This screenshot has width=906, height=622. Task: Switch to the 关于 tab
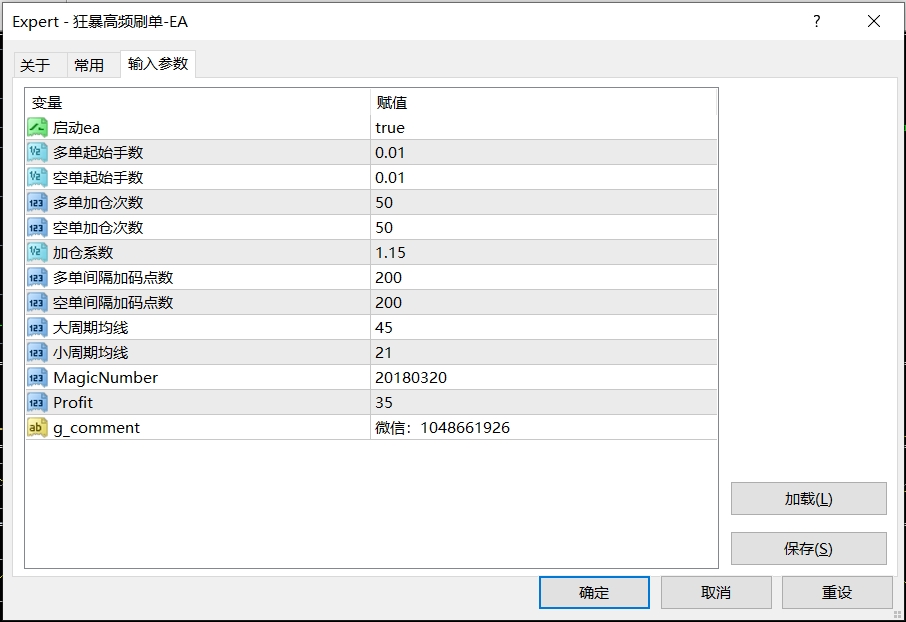pyautogui.click(x=35, y=65)
